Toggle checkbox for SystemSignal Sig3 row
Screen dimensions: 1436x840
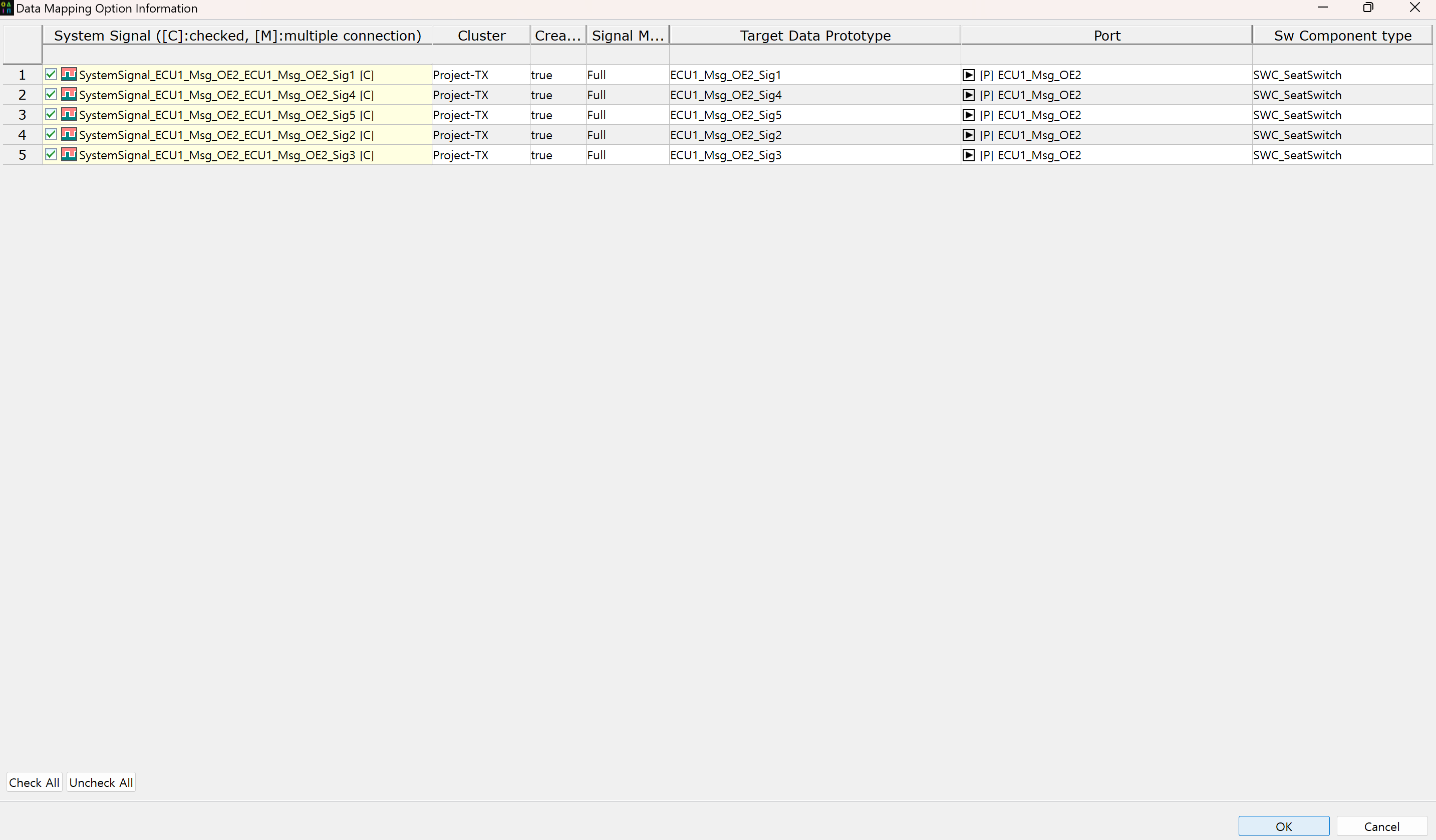pos(51,154)
